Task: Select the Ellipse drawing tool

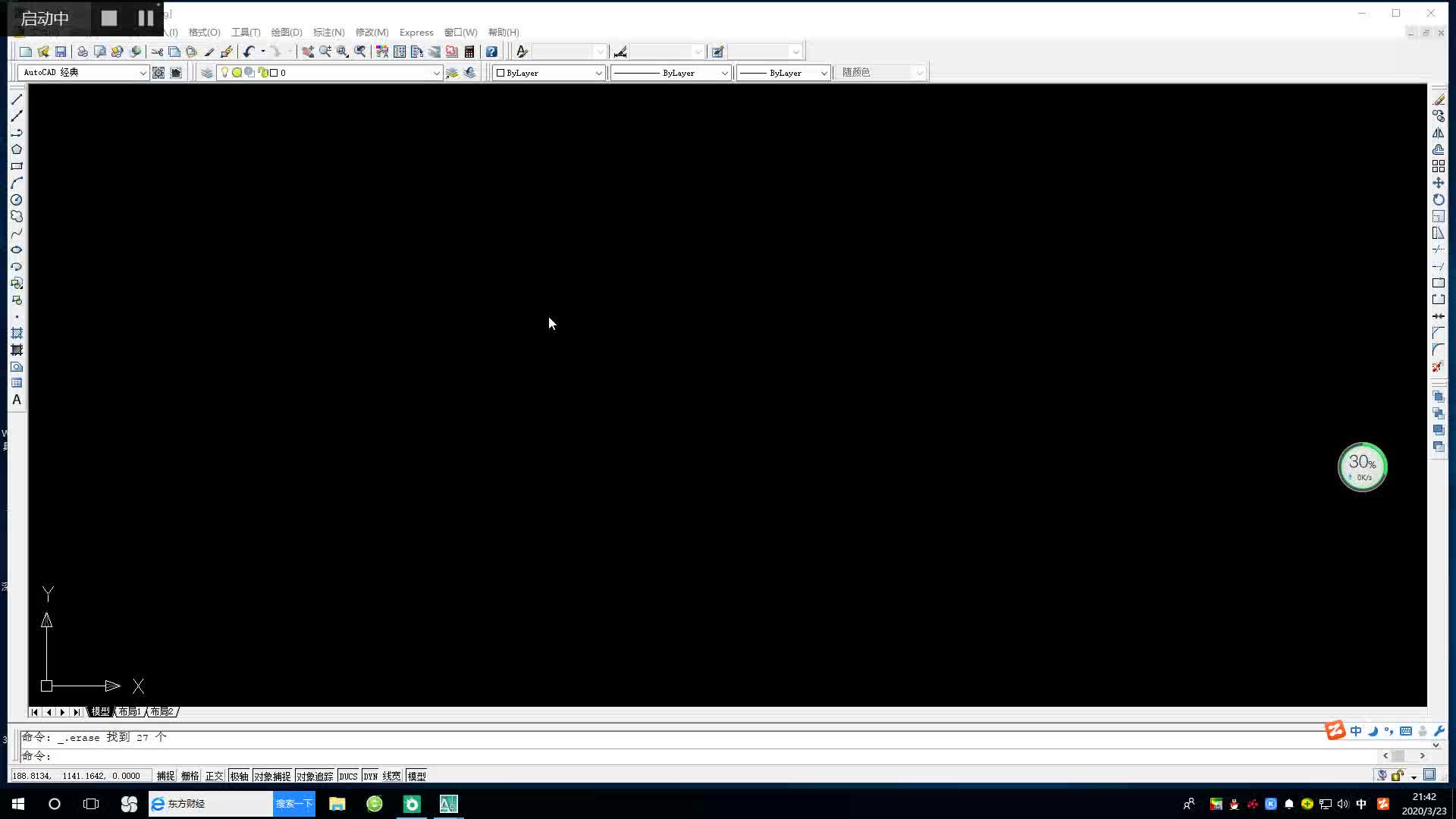Action: tap(17, 249)
